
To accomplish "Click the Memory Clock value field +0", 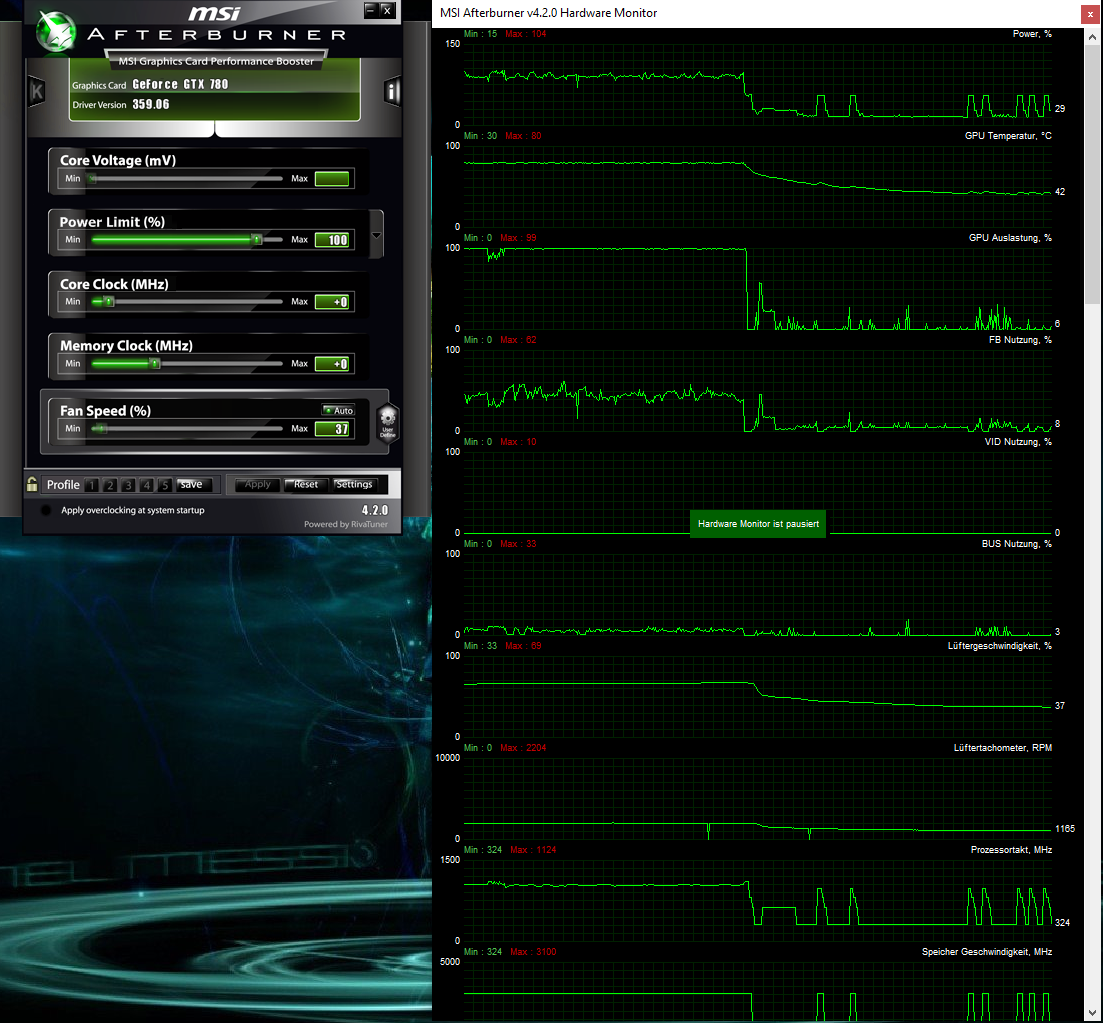I will [x=332, y=364].
